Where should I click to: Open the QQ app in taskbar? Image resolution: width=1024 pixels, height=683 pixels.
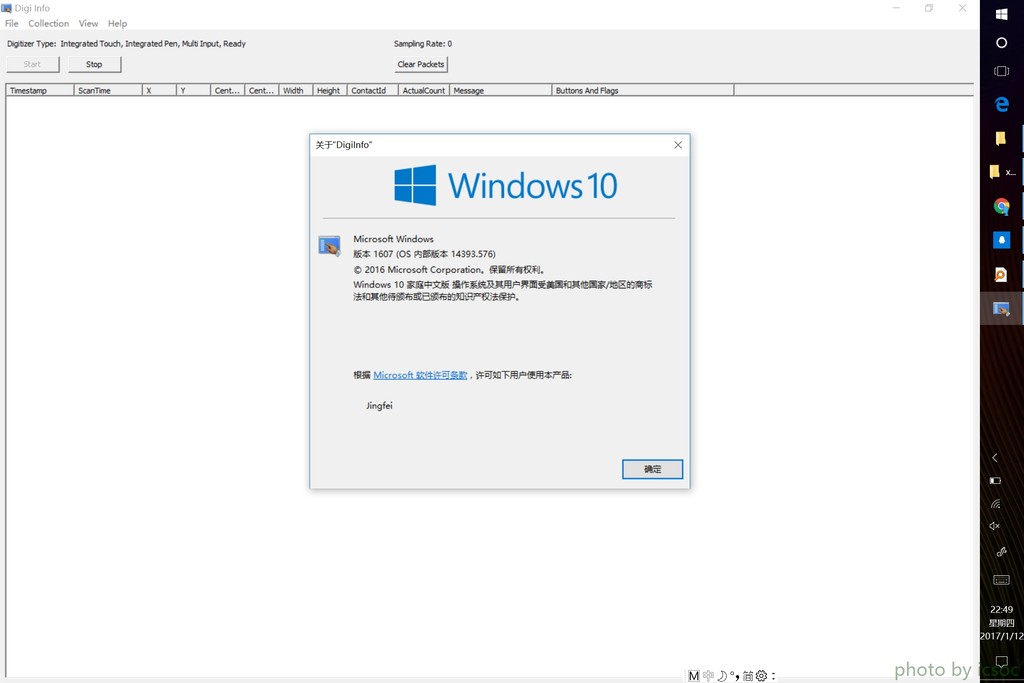pyautogui.click(x=1001, y=241)
